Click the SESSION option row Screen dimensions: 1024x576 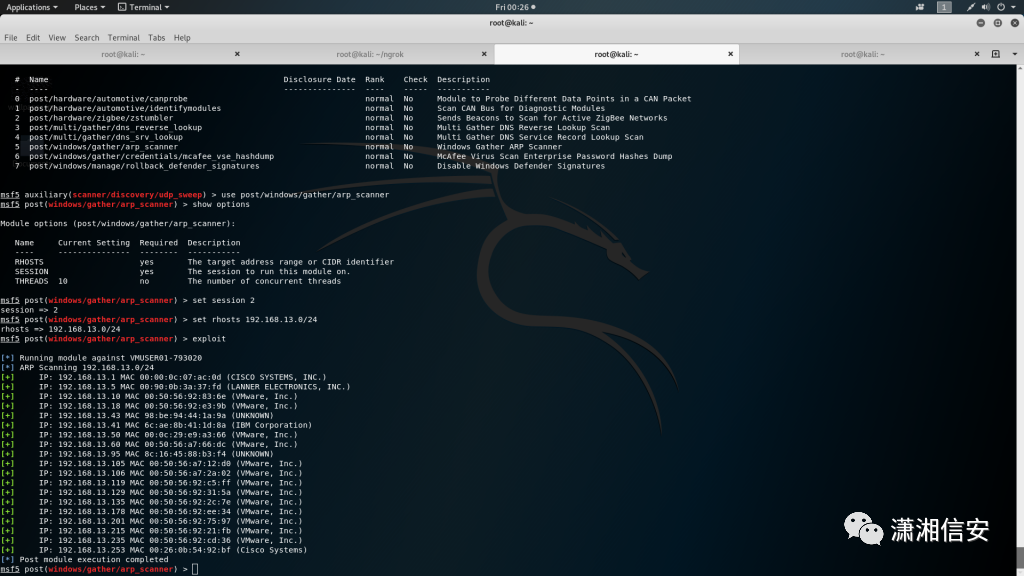182,272
